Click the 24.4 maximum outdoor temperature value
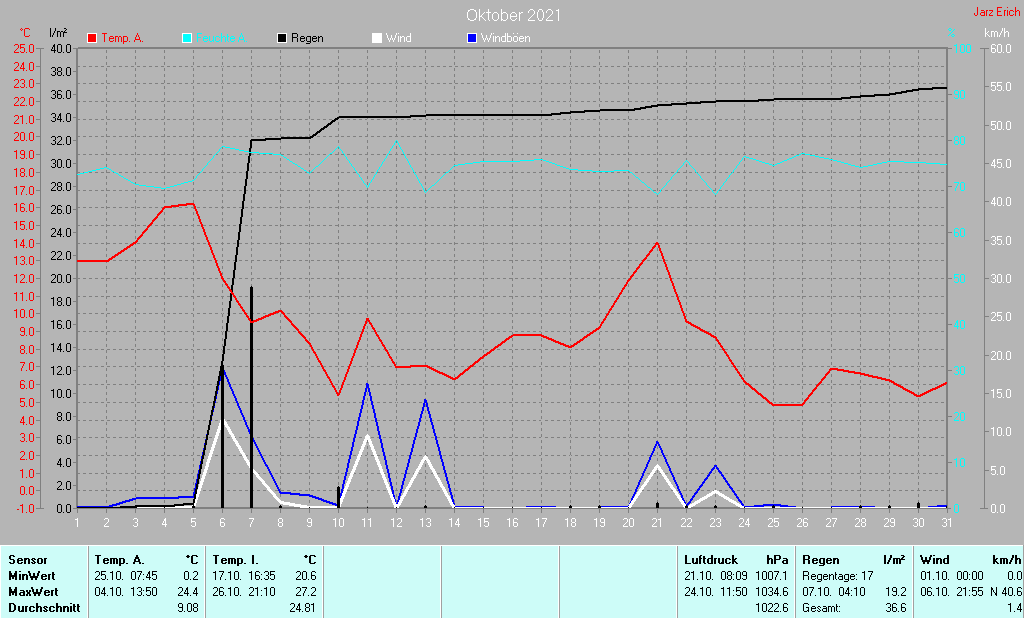Viewport: 1024px width, 618px height. point(188,592)
